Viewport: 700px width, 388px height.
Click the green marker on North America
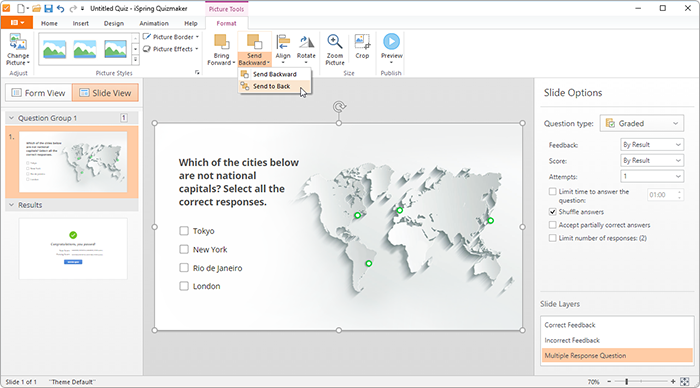(x=357, y=216)
